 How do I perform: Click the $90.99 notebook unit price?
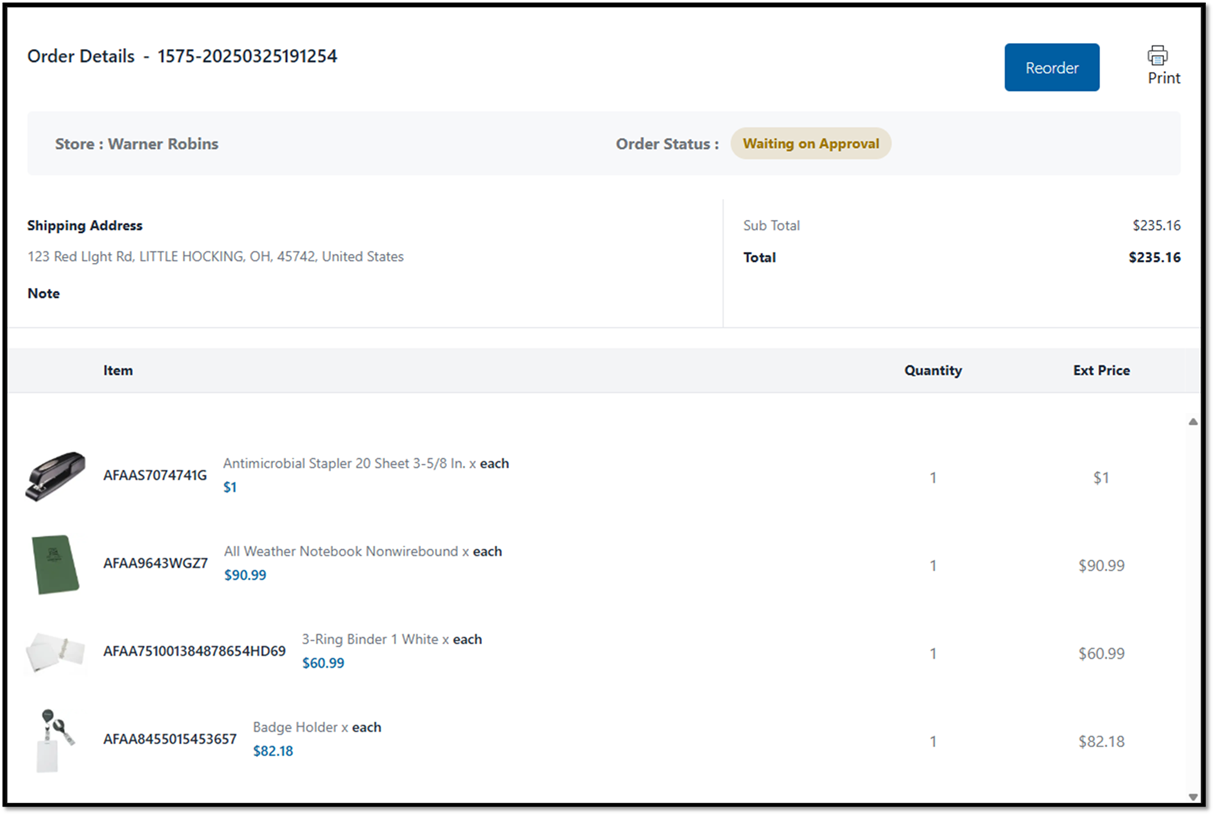pos(245,576)
